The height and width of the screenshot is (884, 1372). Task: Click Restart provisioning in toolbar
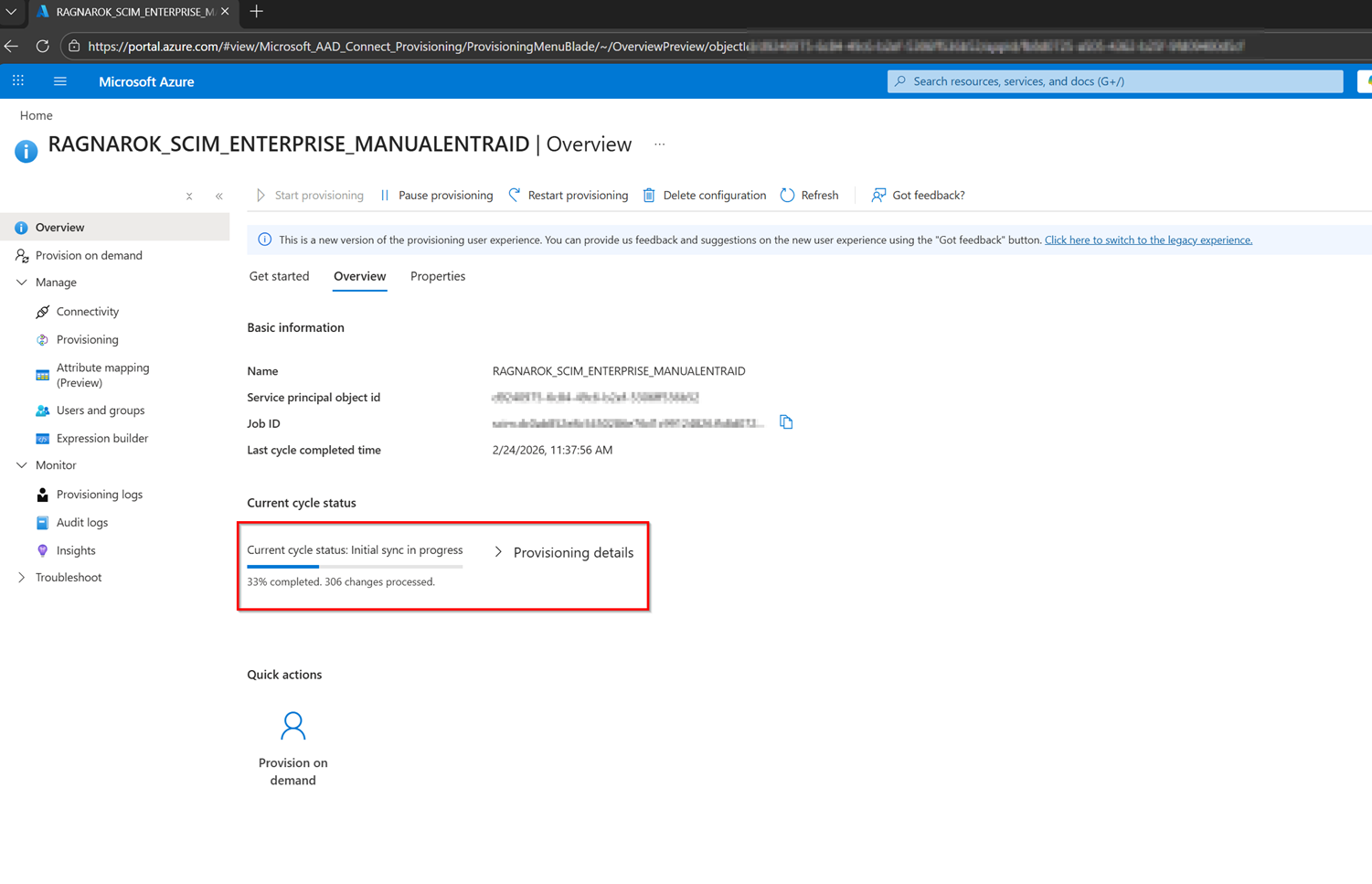(x=568, y=196)
